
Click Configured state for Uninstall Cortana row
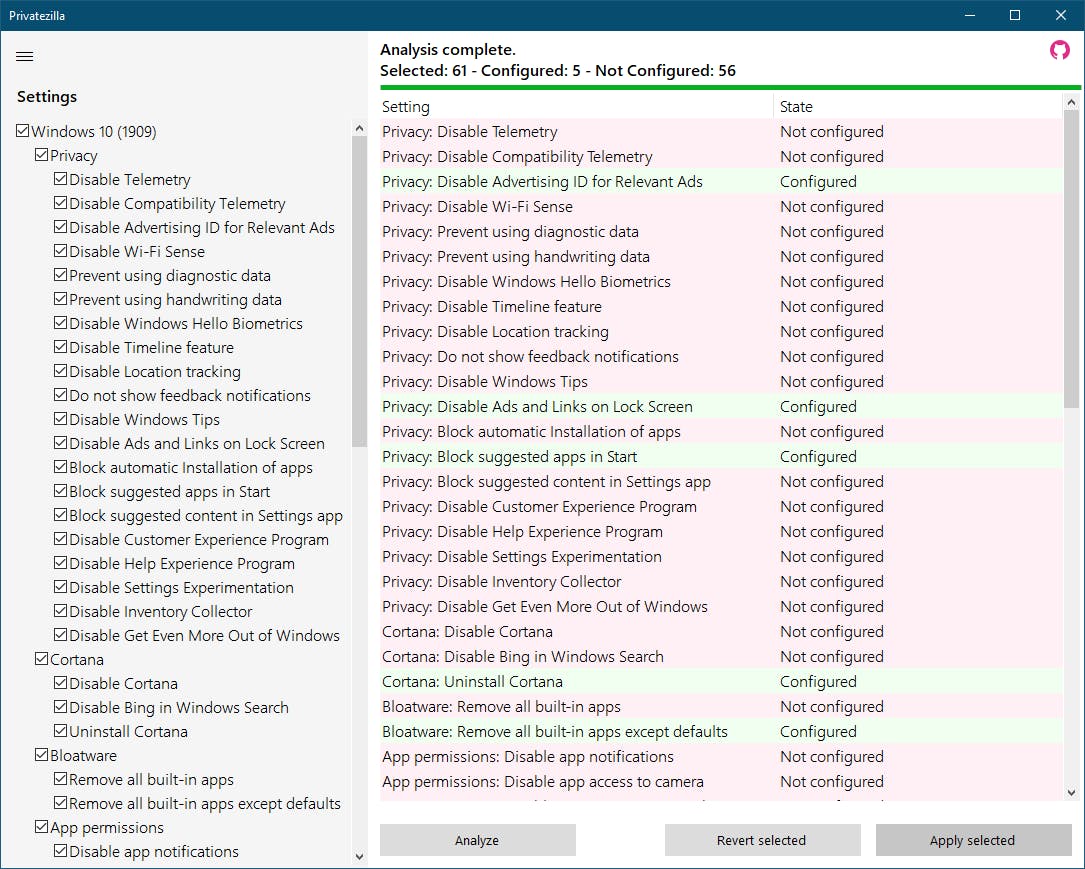818,682
